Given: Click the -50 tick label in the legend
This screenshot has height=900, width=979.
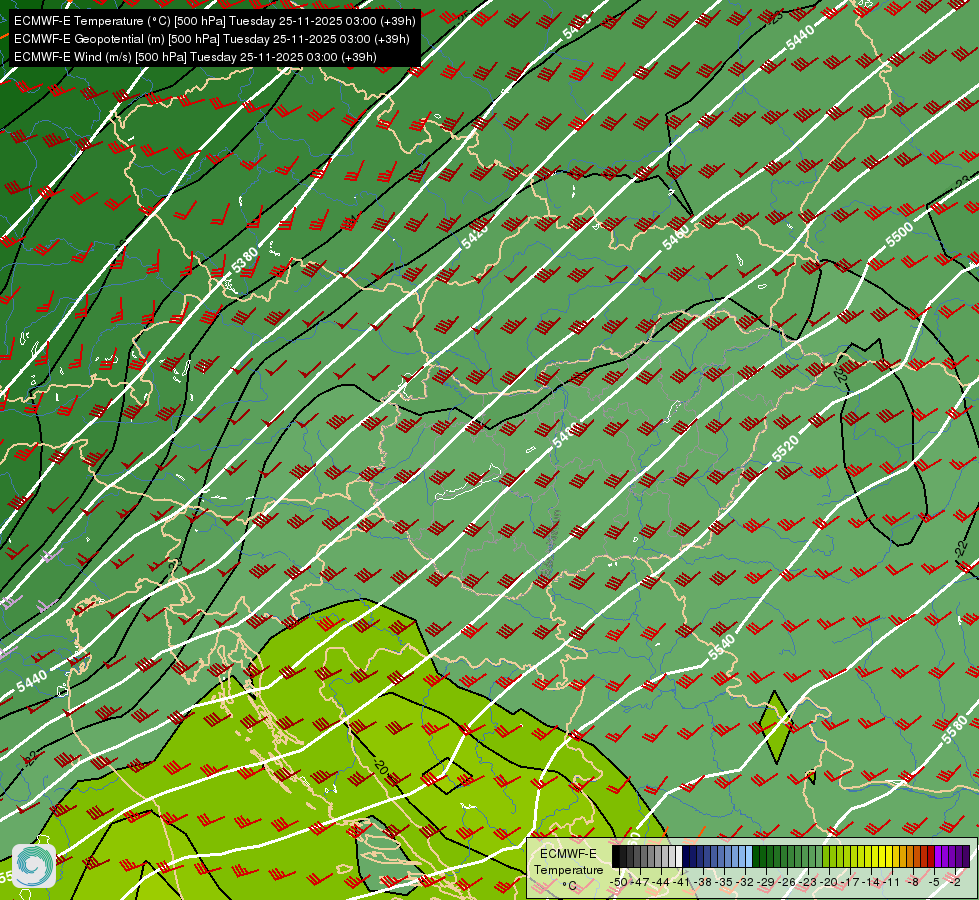Looking at the screenshot, I should click(619, 882).
